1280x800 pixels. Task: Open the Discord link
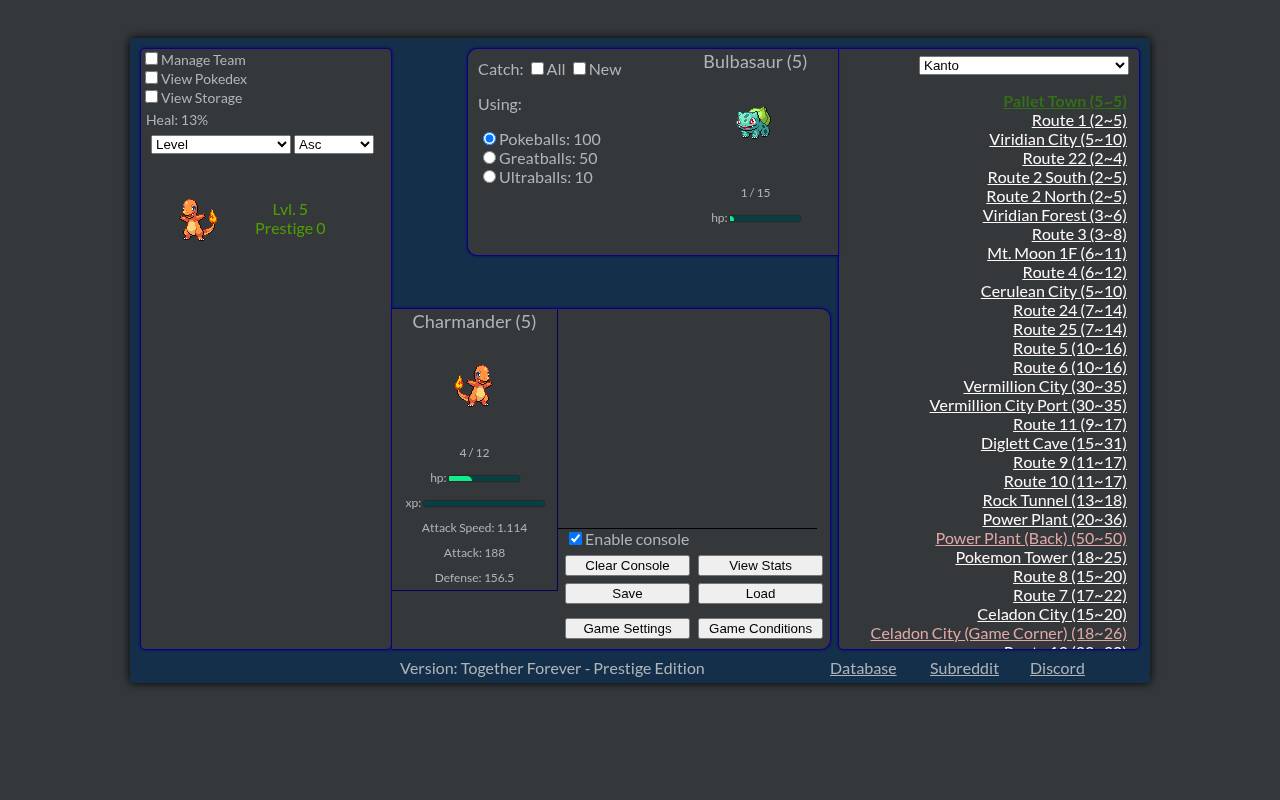pos(1057,668)
